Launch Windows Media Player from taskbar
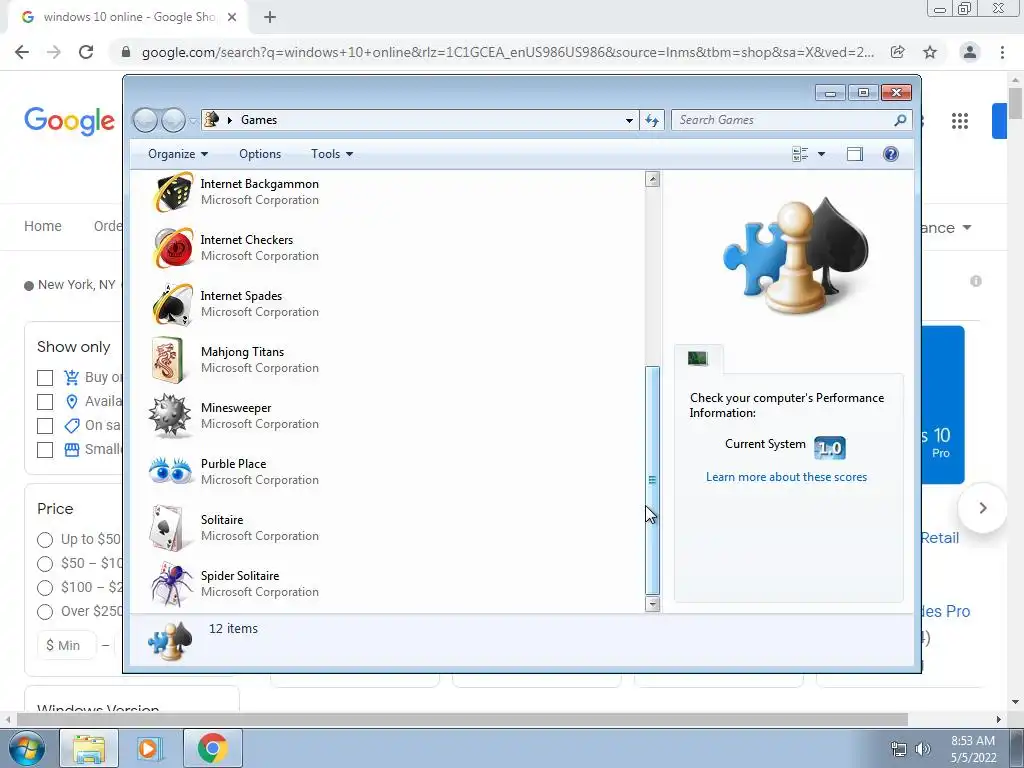This screenshot has width=1024, height=768. pyautogui.click(x=150, y=748)
